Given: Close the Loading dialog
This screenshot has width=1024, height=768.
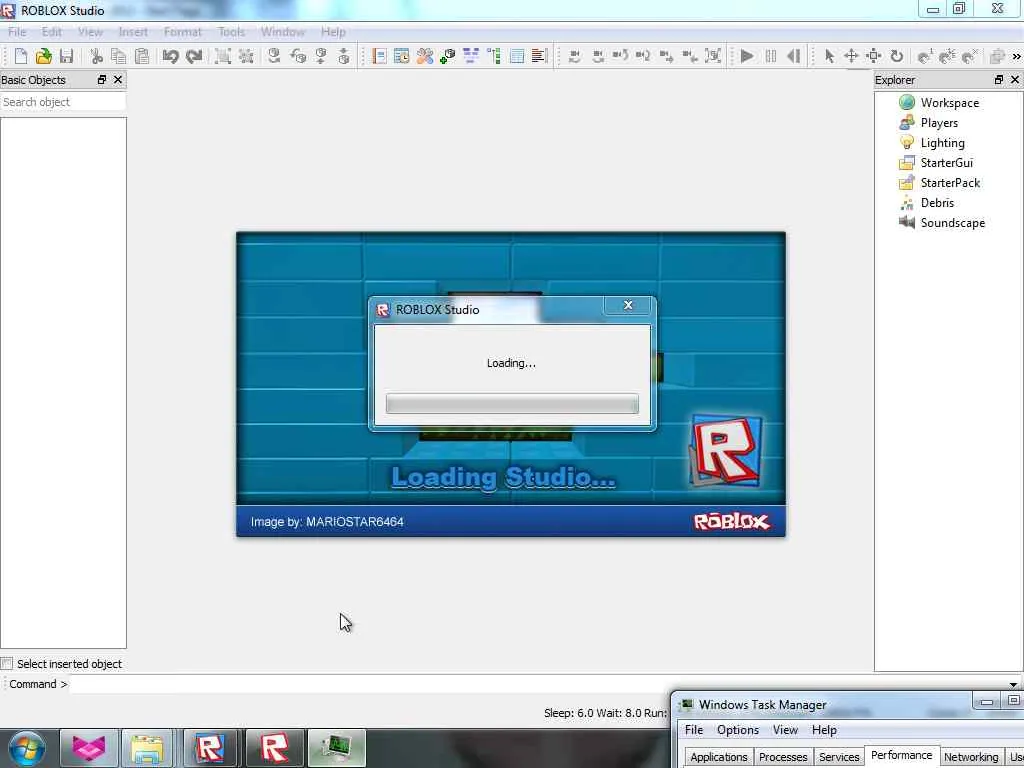Looking at the screenshot, I should [x=628, y=305].
